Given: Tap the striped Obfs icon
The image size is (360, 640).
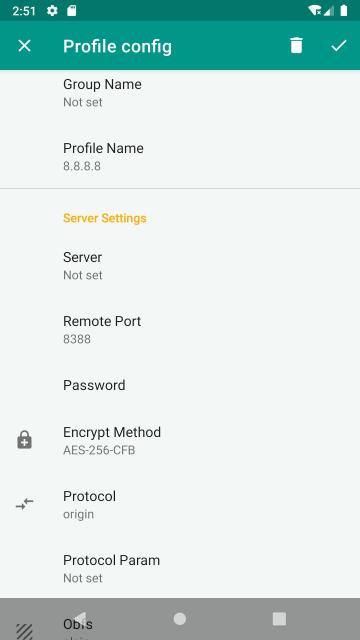Looking at the screenshot, I should (x=24, y=632).
